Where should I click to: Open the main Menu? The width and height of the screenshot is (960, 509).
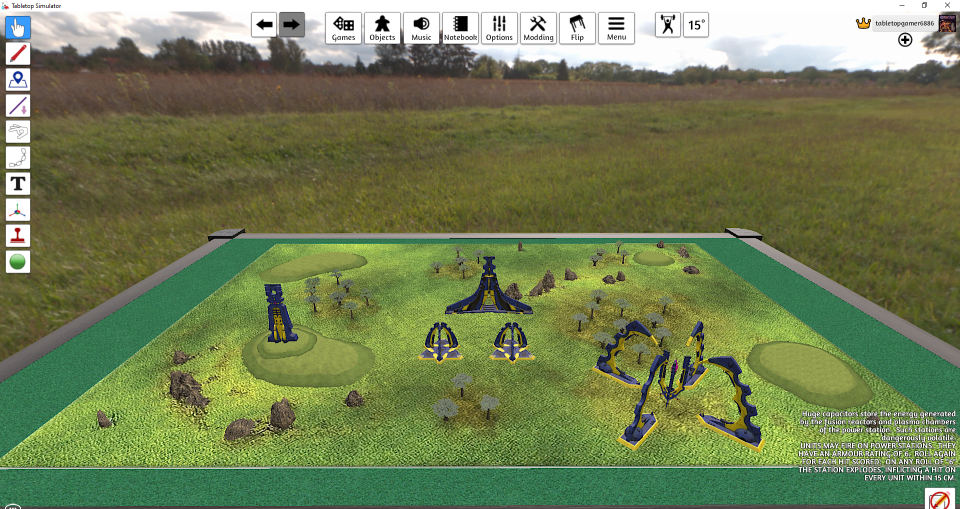[617, 28]
